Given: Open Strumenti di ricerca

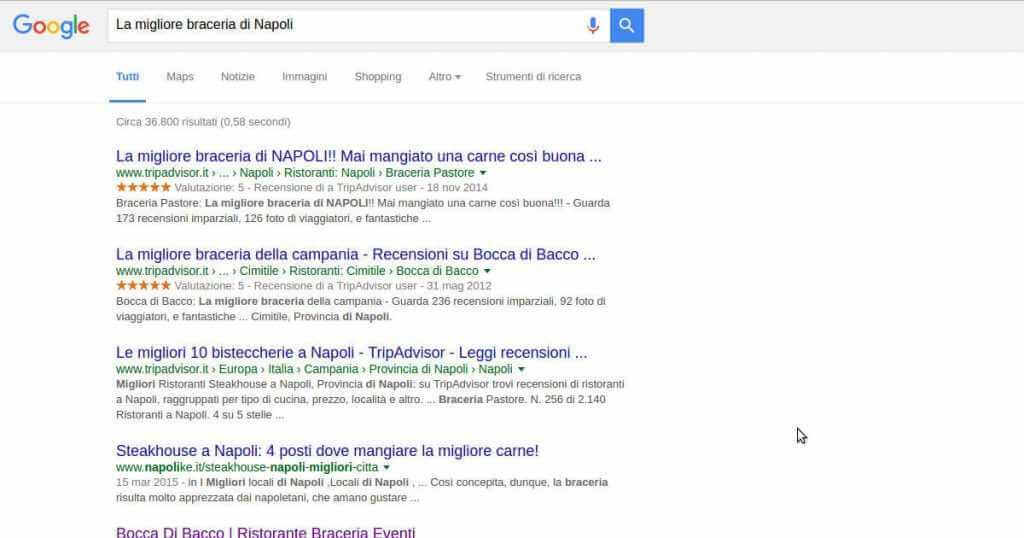Looking at the screenshot, I should pyautogui.click(x=534, y=76).
